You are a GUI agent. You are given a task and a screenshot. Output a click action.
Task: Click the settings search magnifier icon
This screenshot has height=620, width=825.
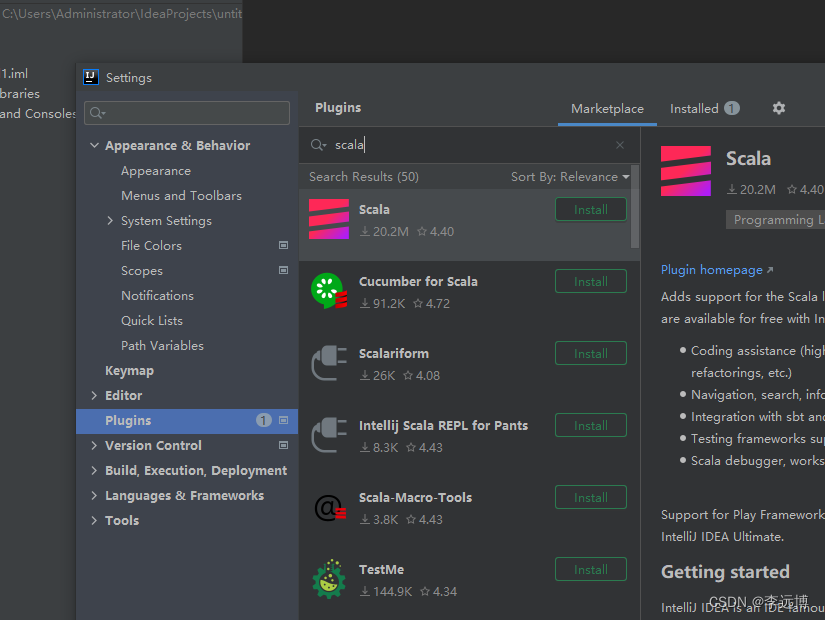coord(97,113)
